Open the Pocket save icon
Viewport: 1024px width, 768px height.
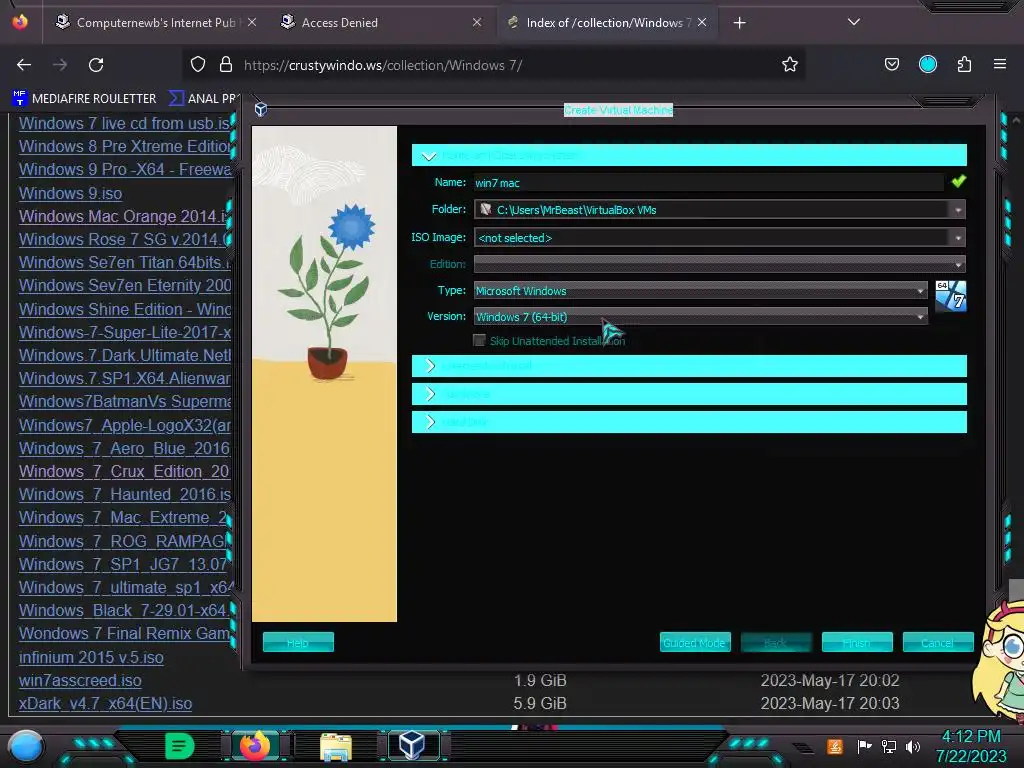click(891, 64)
